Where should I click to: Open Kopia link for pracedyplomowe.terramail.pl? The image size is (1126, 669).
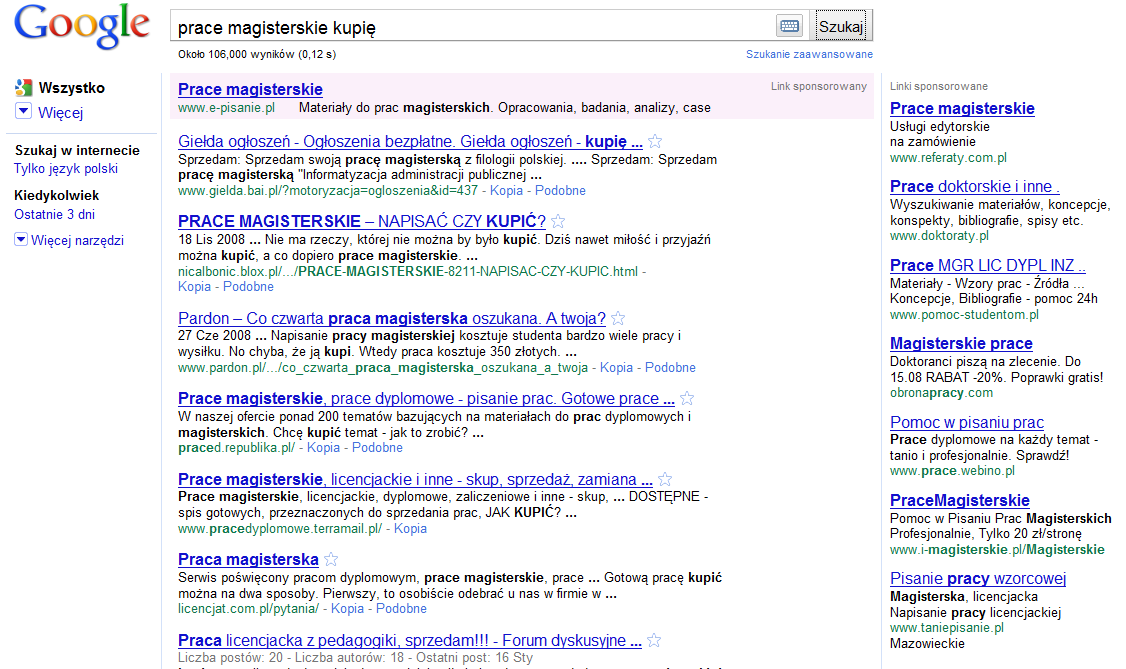pos(410,529)
